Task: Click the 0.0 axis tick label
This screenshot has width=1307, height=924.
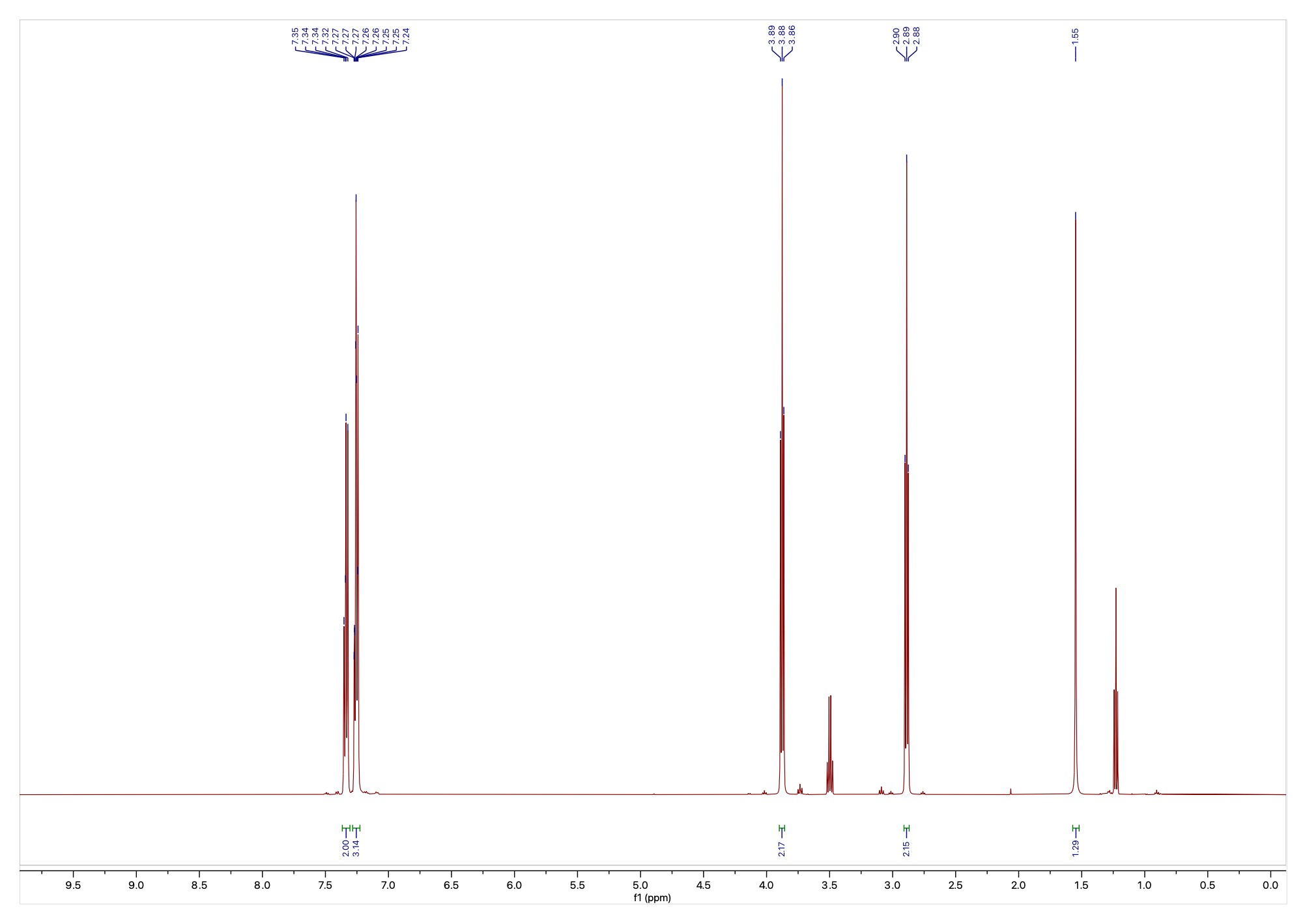Action: (1271, 886)
